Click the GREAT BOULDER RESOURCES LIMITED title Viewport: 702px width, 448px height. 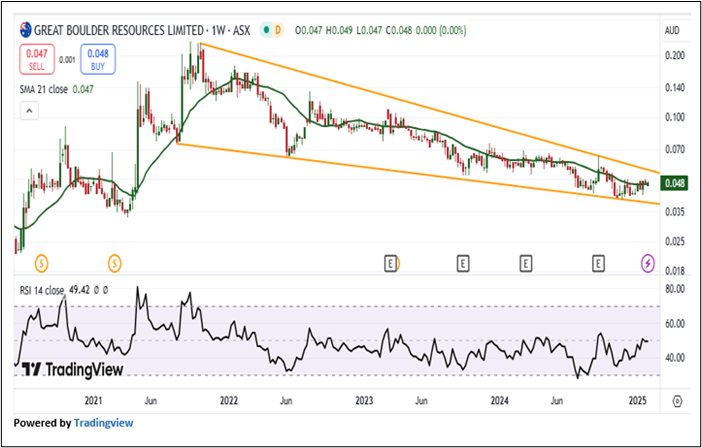[119, 30]
